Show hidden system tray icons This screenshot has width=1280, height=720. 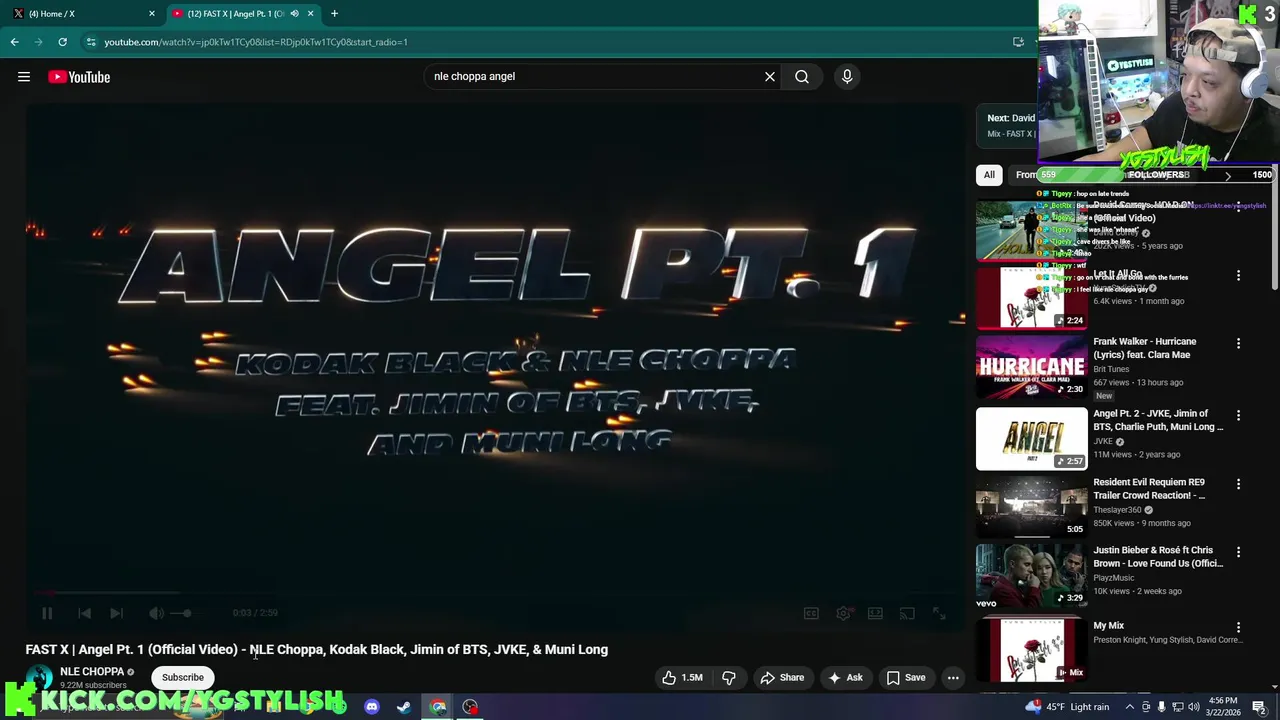tap(1130, 707)
